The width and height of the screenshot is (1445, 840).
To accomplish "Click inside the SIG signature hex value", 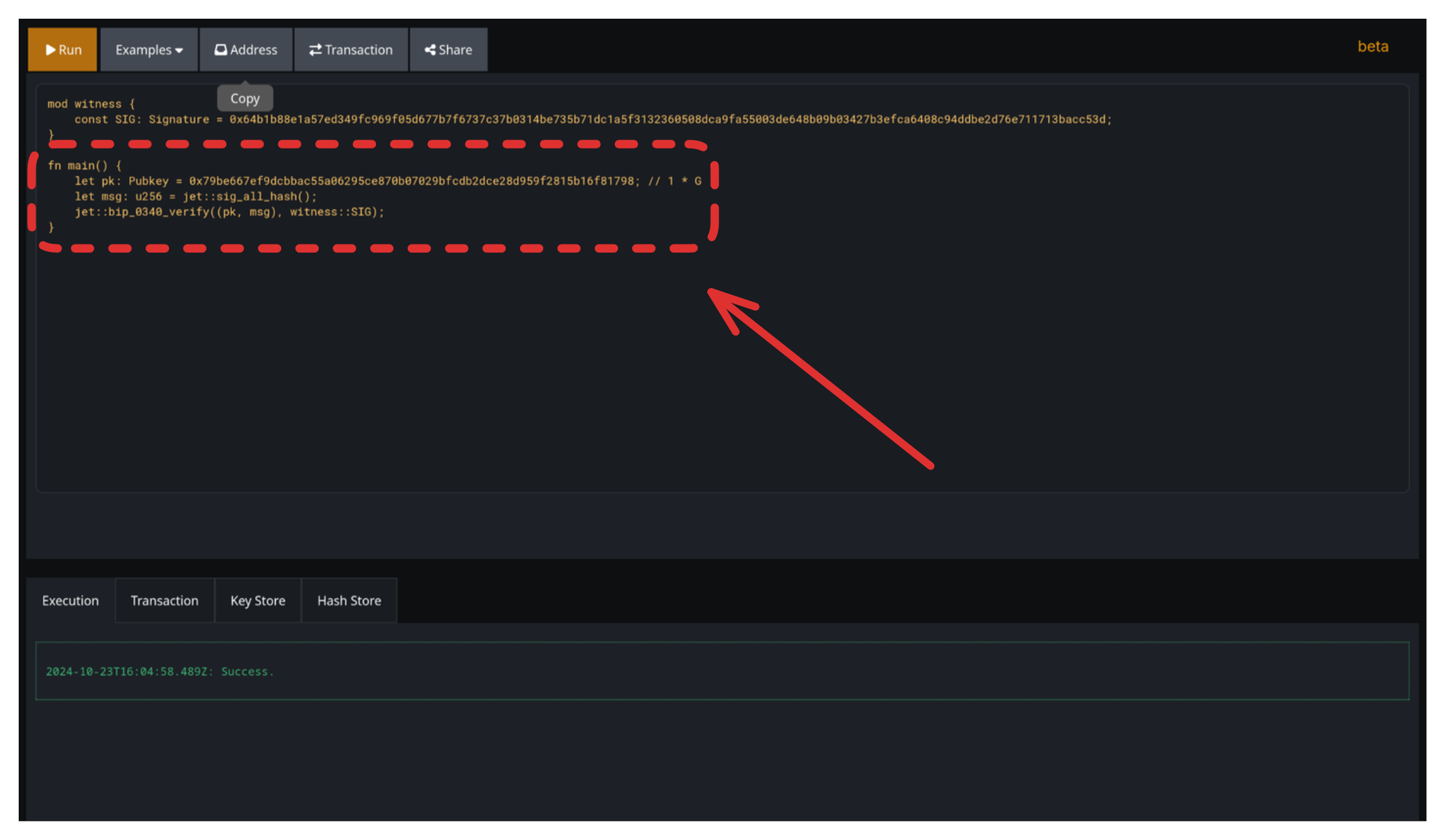I will point(667,120).
